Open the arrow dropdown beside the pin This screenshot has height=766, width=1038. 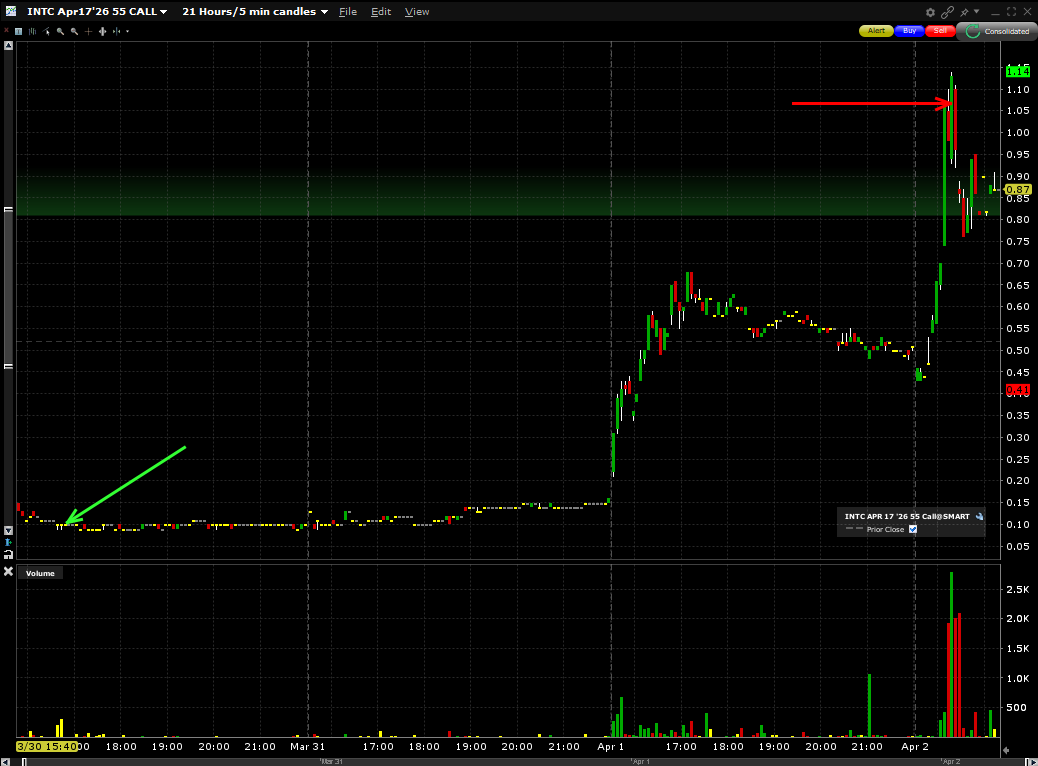[976, 11]
